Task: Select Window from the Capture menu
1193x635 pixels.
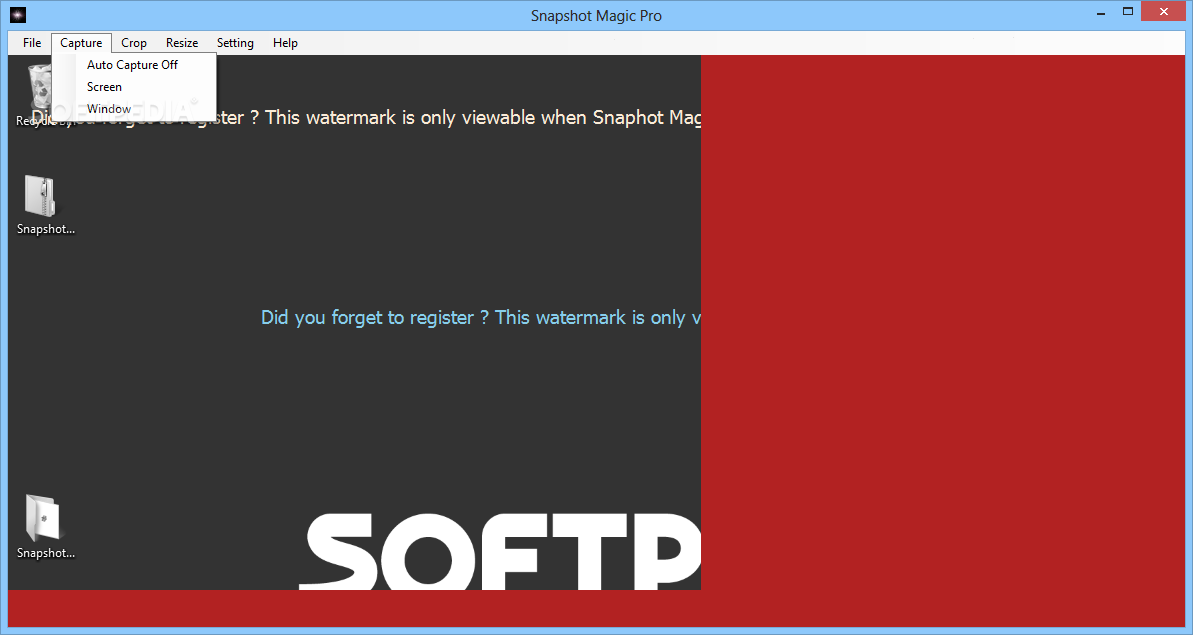Action: (134, 109)
